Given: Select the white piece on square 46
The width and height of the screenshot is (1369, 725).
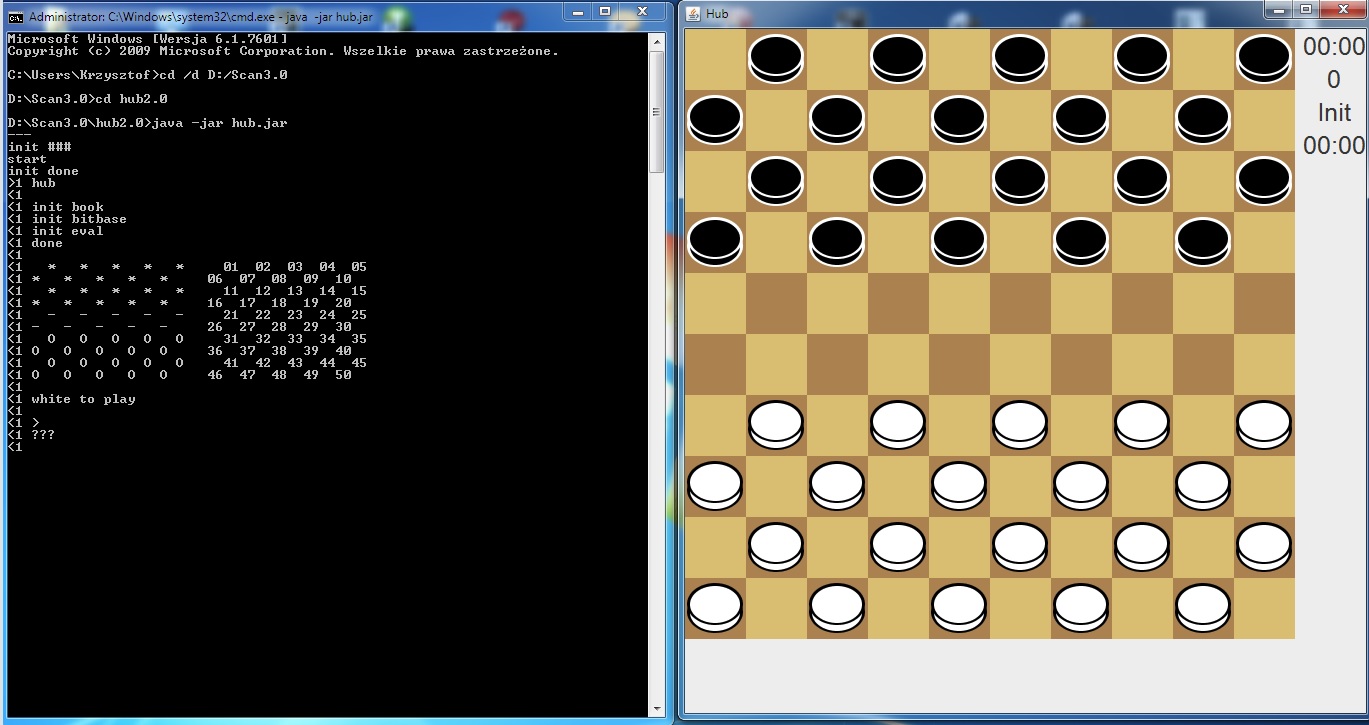Looking at the screenshot, I should 715,608.
